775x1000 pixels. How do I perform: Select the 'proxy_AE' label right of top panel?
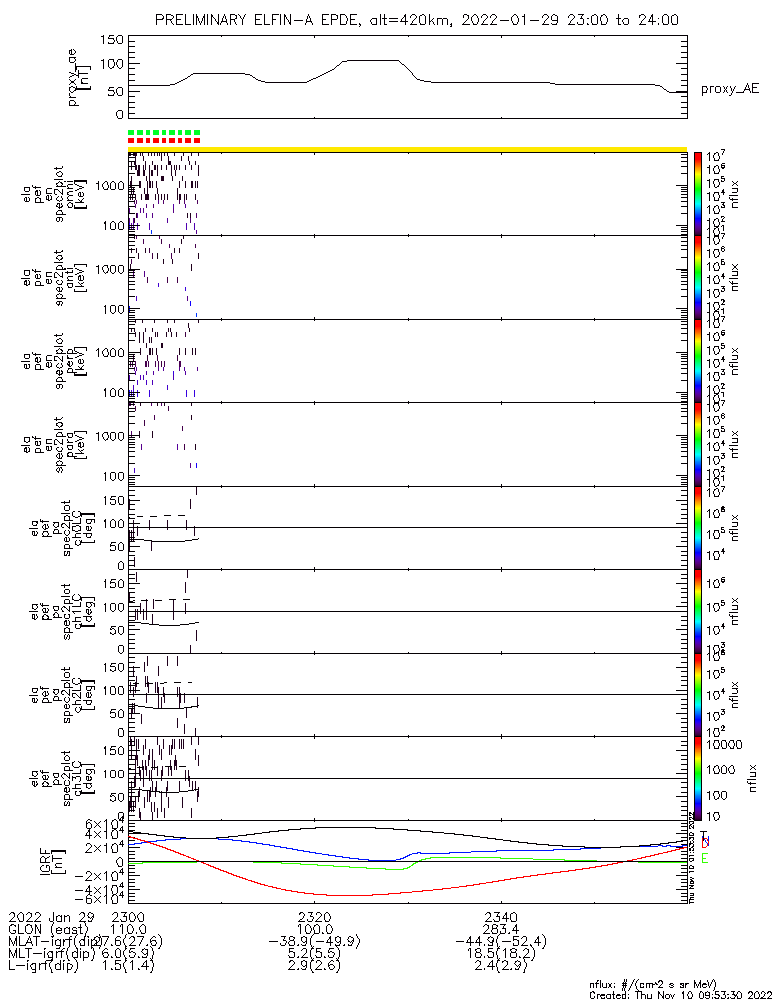[x=730, y=89]
